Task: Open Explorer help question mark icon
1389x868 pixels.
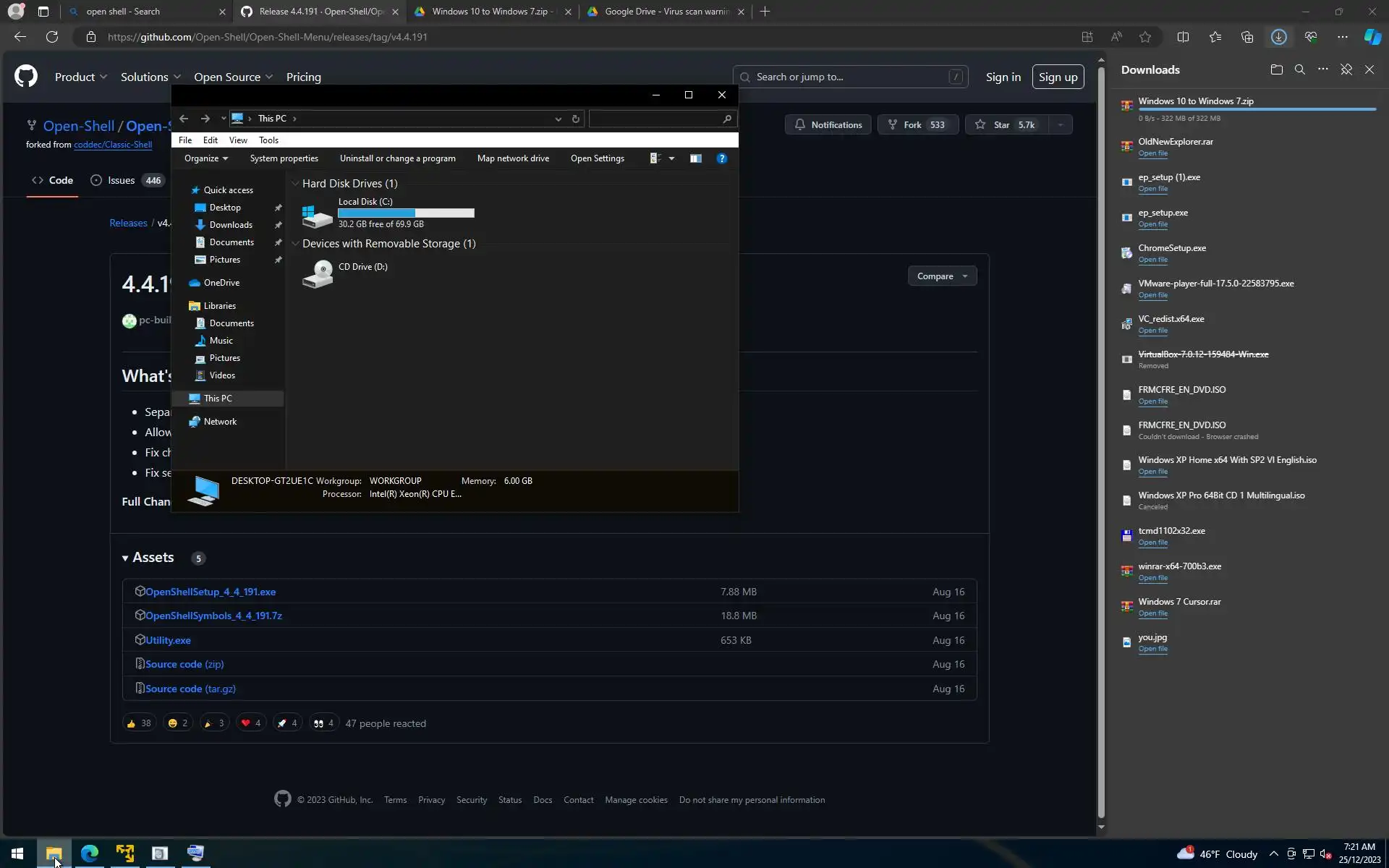Action: (x=721, y=158)
